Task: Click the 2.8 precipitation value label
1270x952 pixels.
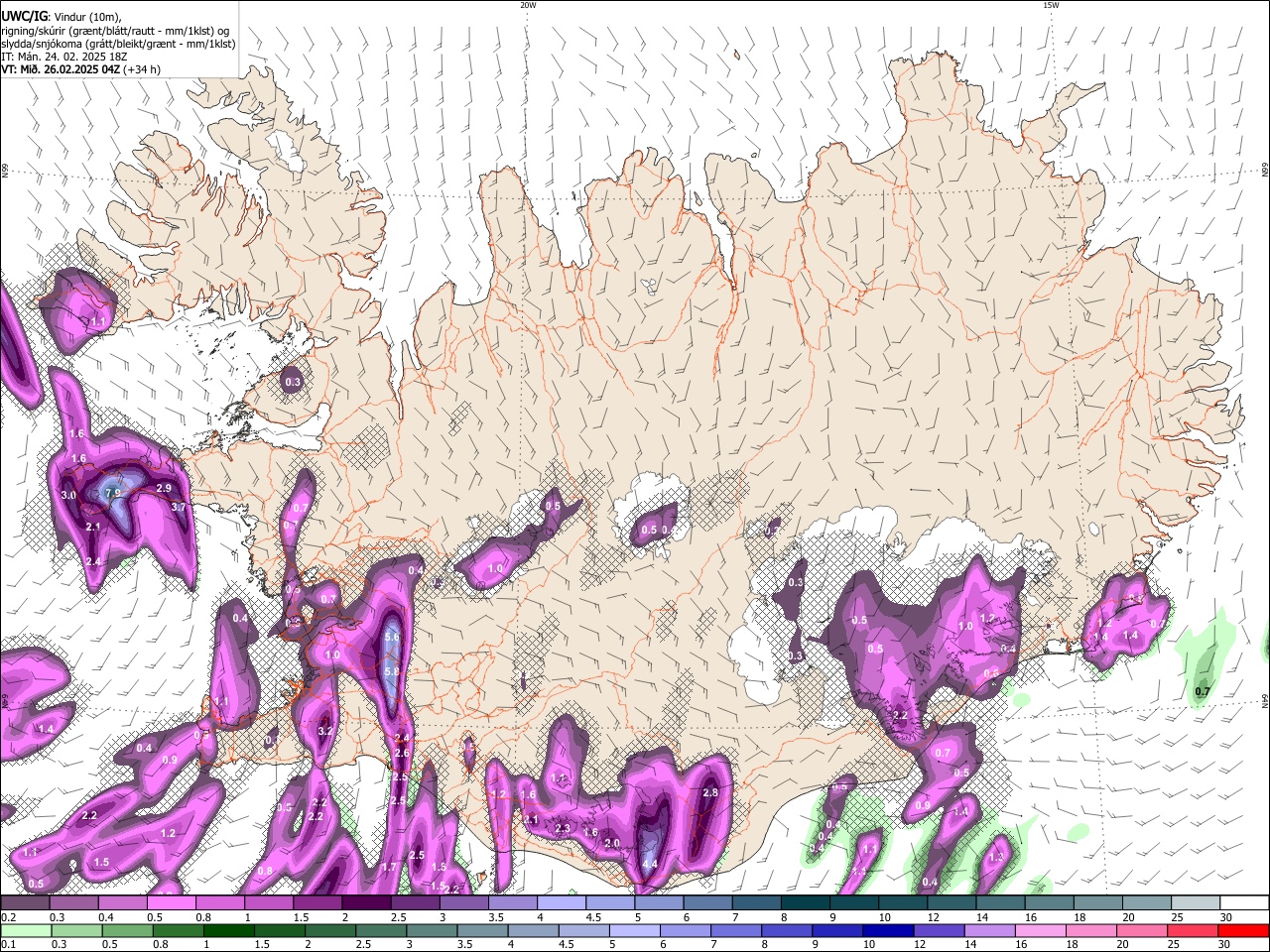Action: point(709,793)
